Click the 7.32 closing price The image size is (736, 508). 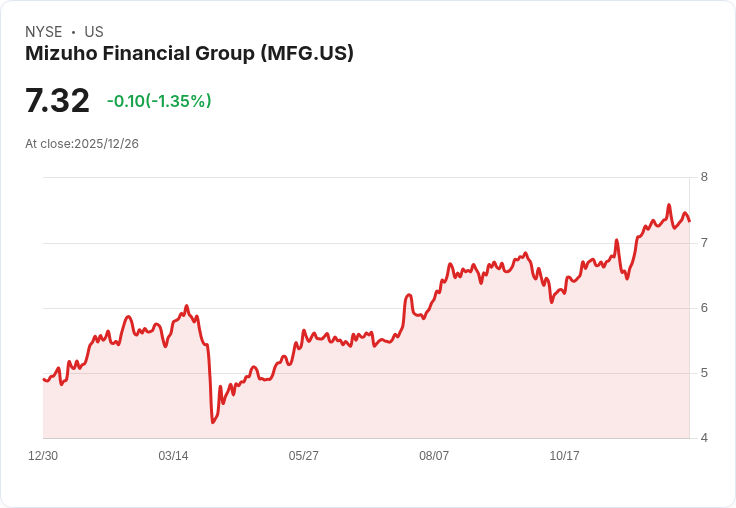coord(57,101)
